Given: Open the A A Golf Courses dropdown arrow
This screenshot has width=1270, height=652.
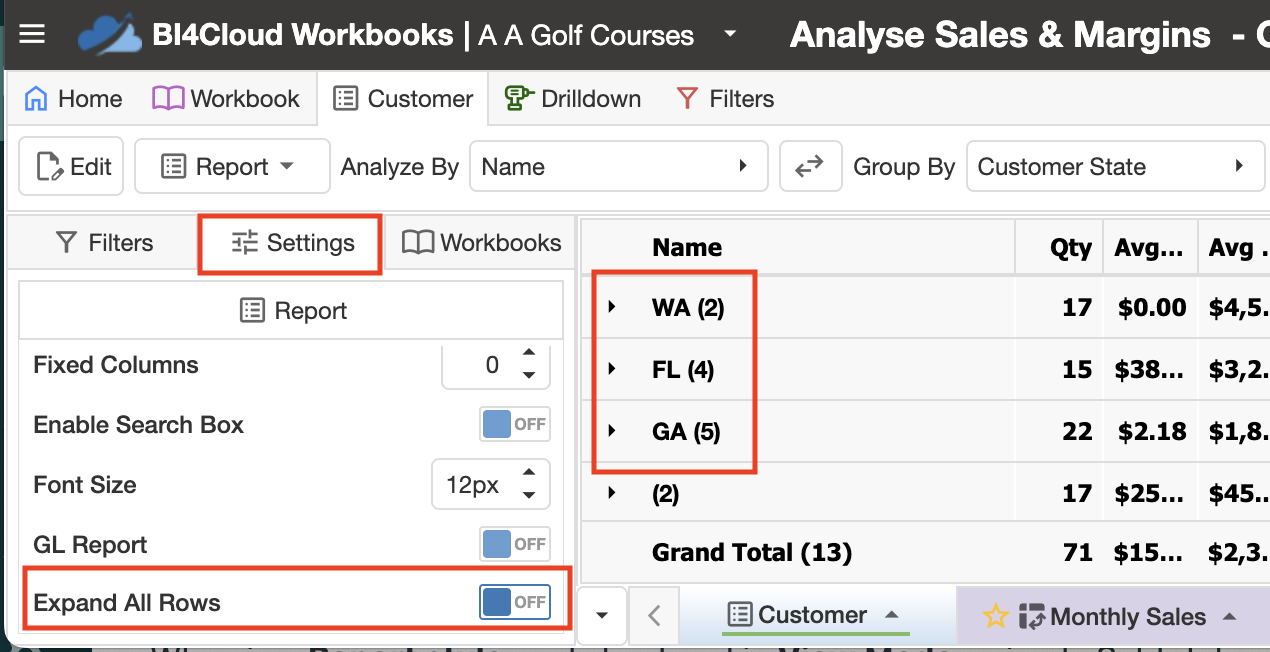Looking at the screenshot, I should [730, 35].
